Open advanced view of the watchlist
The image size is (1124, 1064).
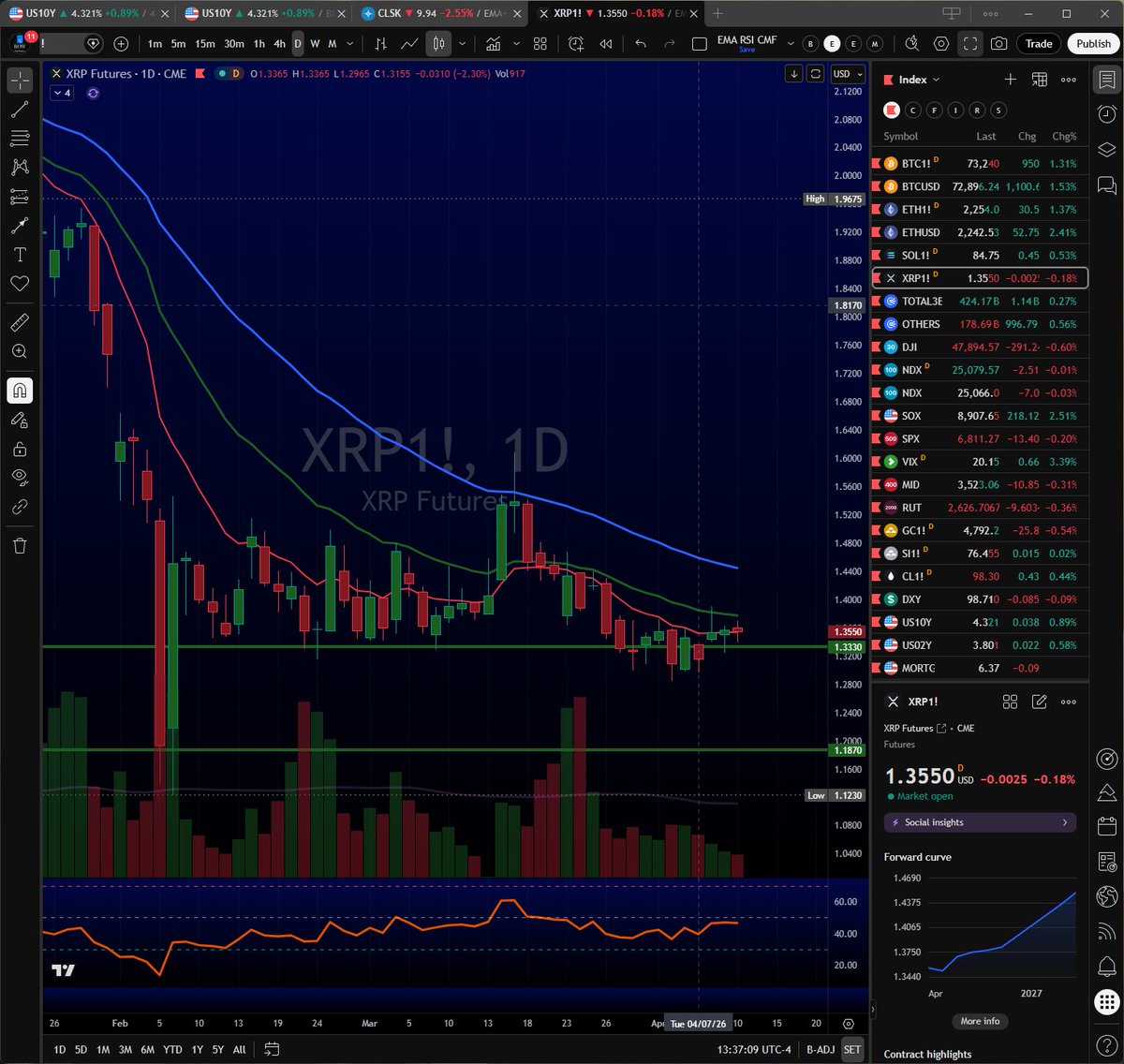(1039, 80)
